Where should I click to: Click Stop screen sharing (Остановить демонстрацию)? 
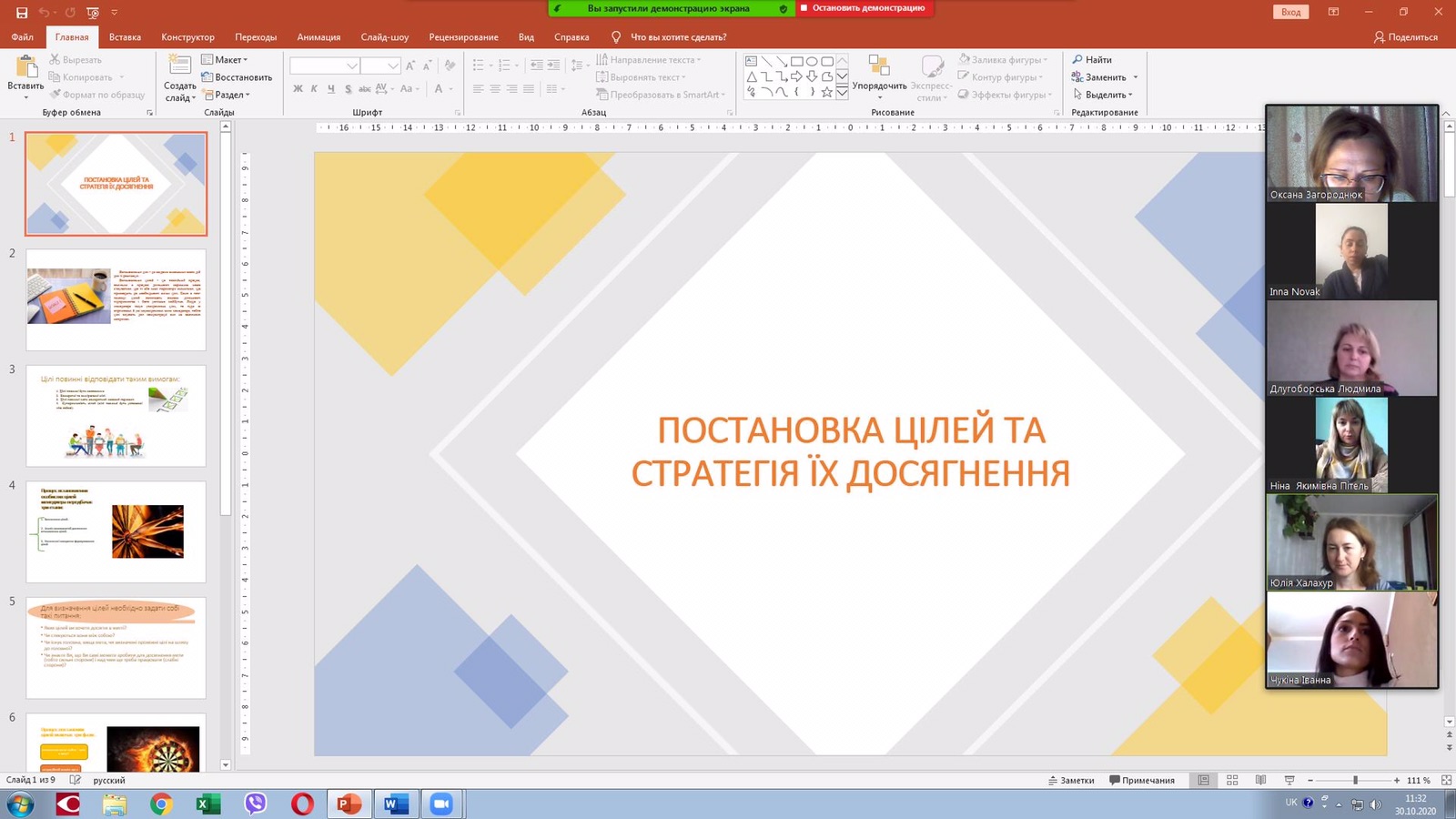(x=863, y=8)
